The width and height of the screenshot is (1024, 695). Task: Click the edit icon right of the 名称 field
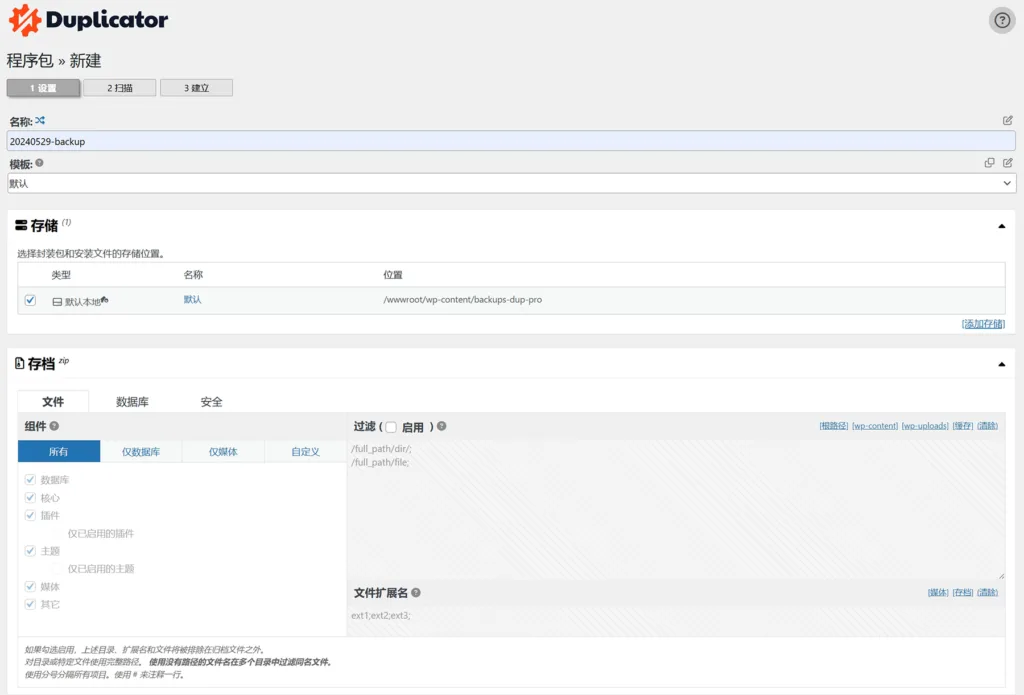pos(1008,121)
